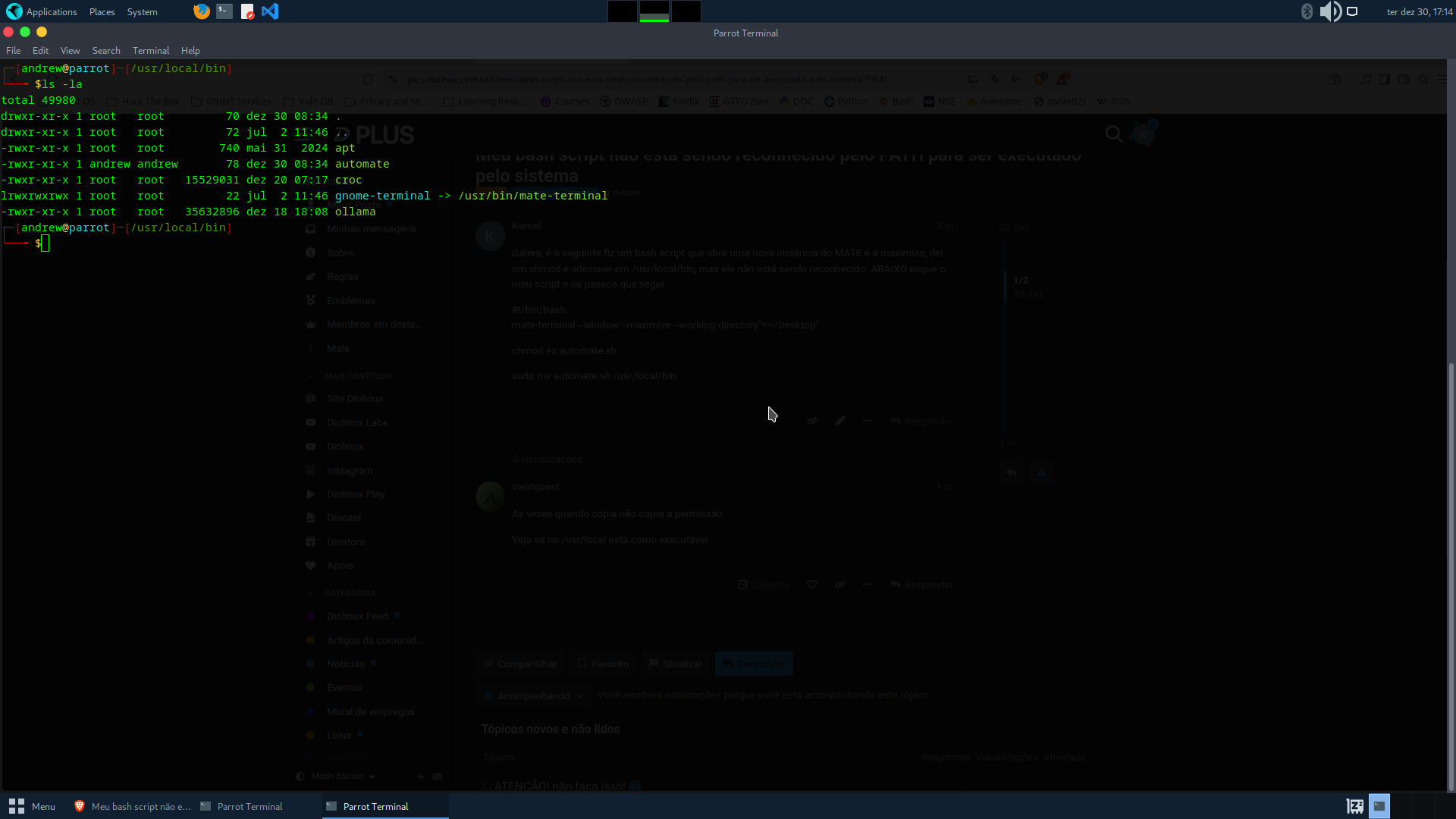The height and width of the screenshot is (819, 1456).
Task: Click the volume speaker icon
Action: click(1329, 11)
